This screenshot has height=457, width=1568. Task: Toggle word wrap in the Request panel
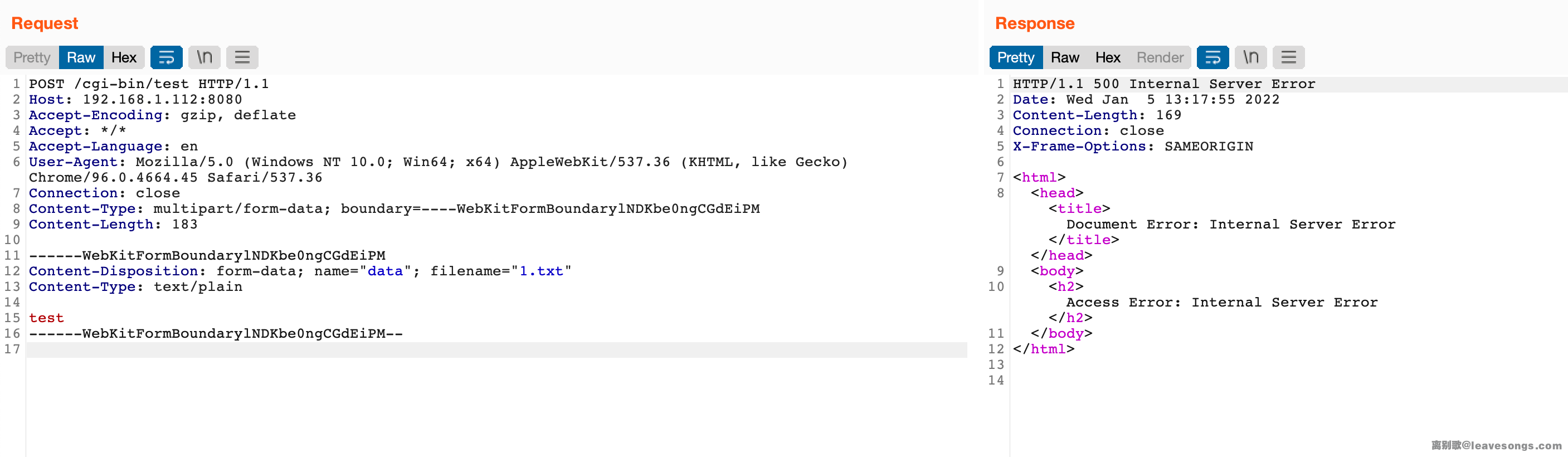[166, 57]
